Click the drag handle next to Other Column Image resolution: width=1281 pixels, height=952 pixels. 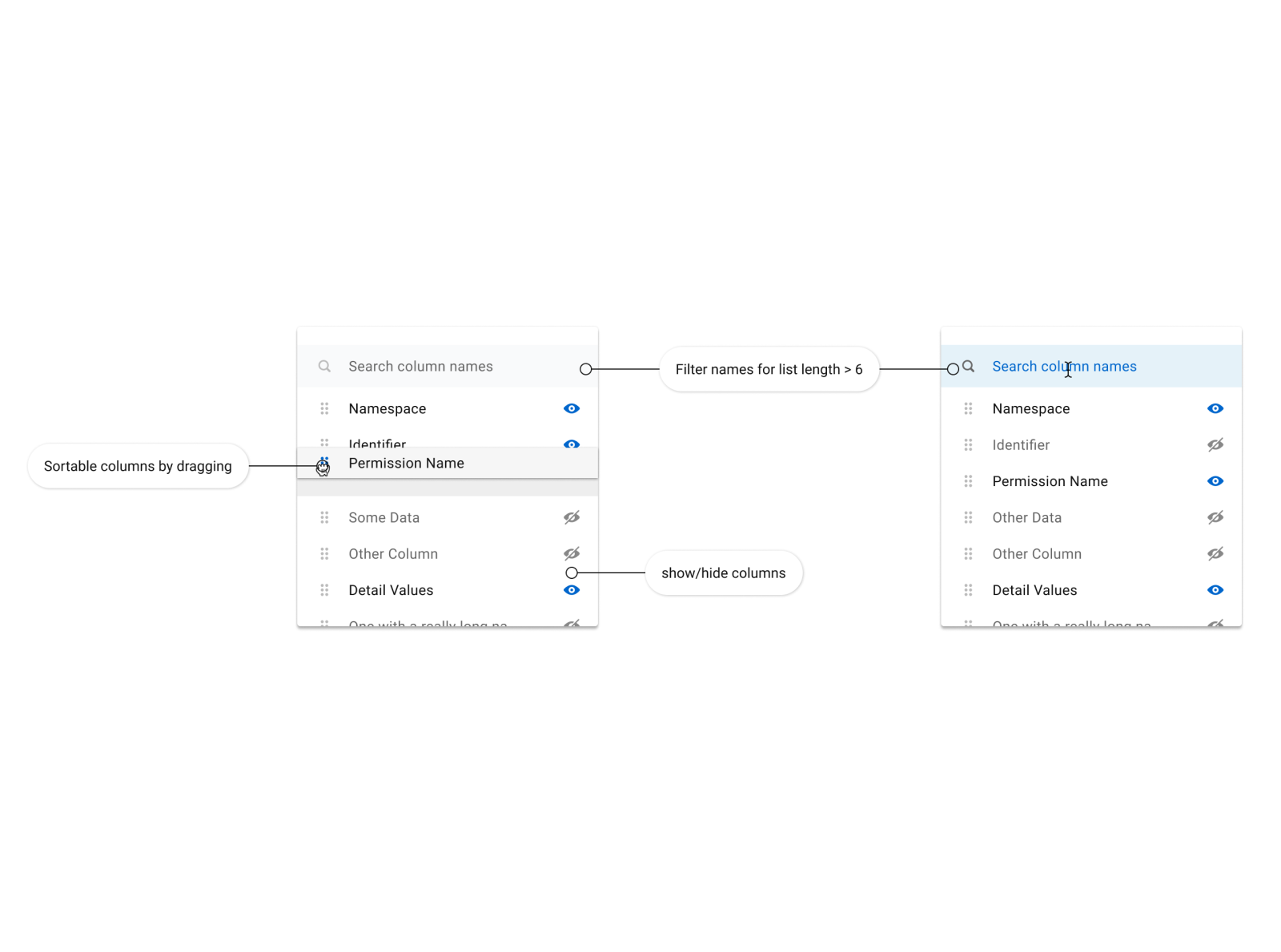(324, 553)
